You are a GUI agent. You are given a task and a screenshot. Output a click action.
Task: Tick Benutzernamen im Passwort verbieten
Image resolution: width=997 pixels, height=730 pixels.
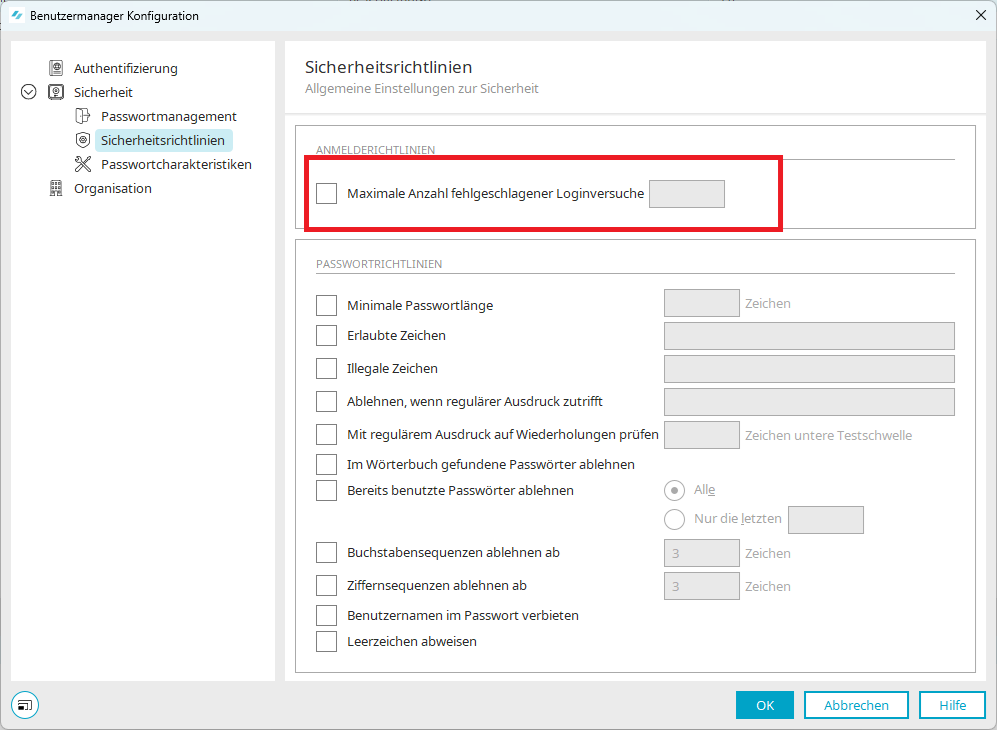[x=326, y=615]
